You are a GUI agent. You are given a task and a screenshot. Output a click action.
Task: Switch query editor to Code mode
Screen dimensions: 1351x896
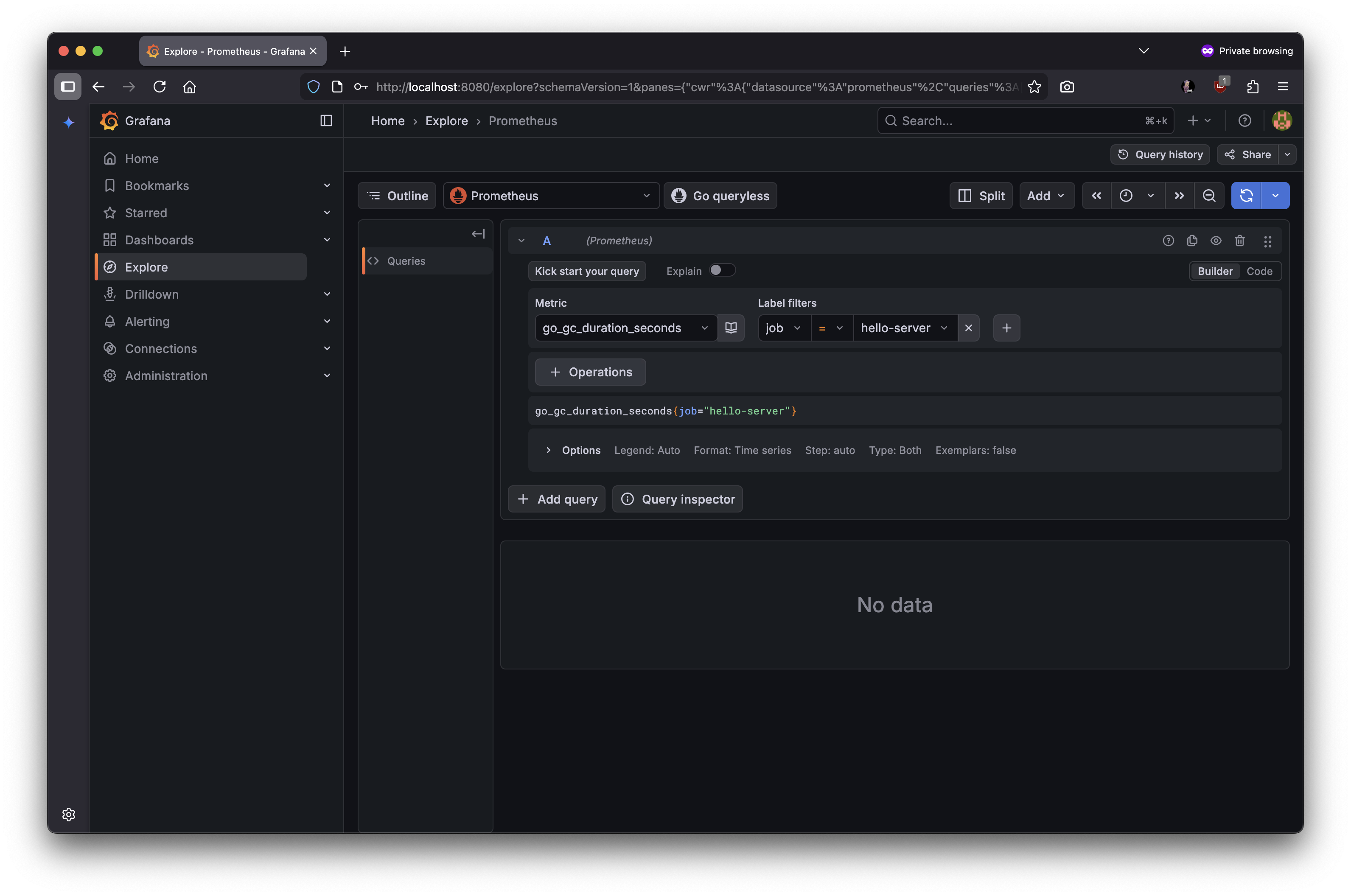1259,272
